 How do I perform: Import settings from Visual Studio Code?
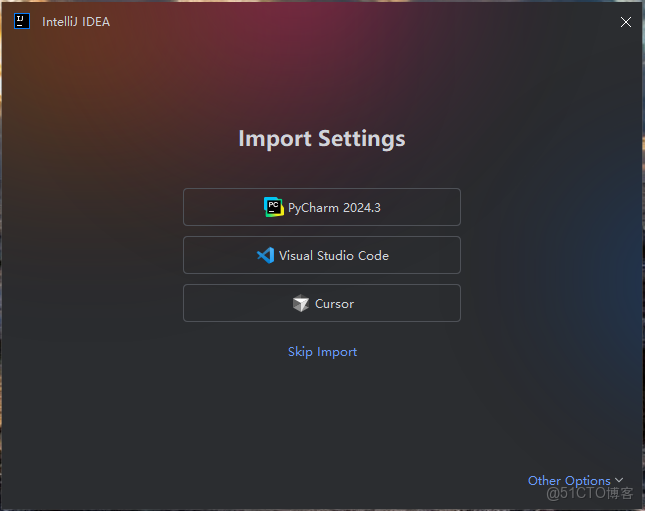(321, 255)
